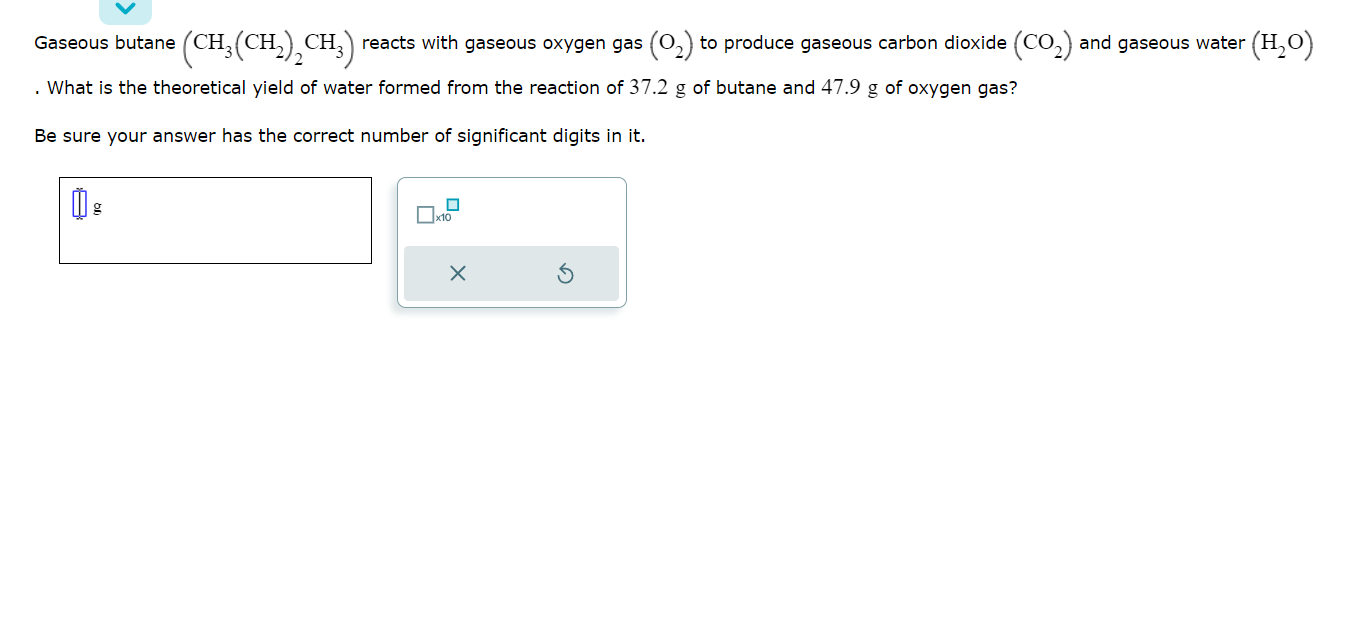Click the gray tool strip in answer palette

click(511, 273)
